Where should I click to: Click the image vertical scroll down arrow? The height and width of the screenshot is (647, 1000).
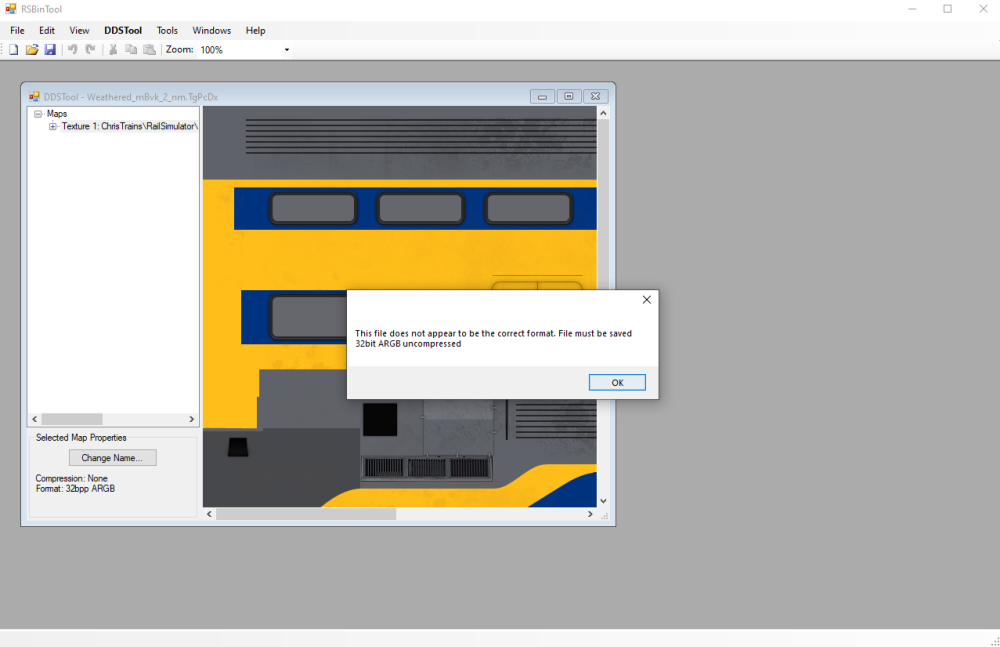603,502
